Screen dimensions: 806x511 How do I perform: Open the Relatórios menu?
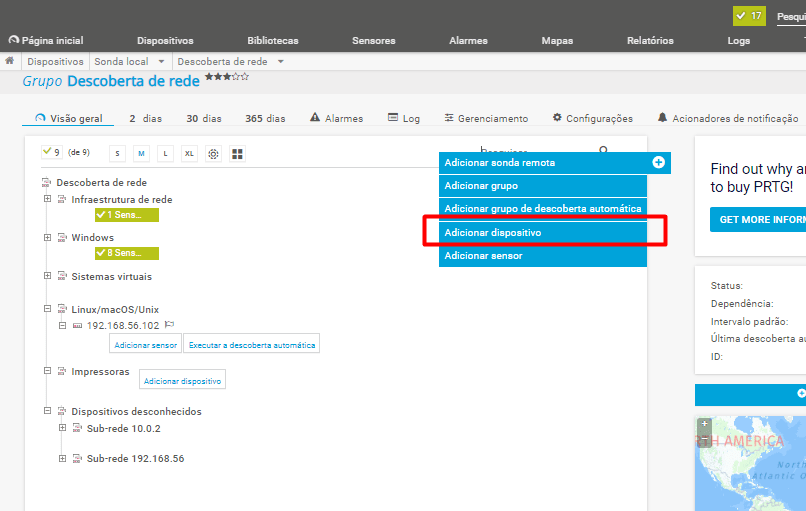click(650, 41)
